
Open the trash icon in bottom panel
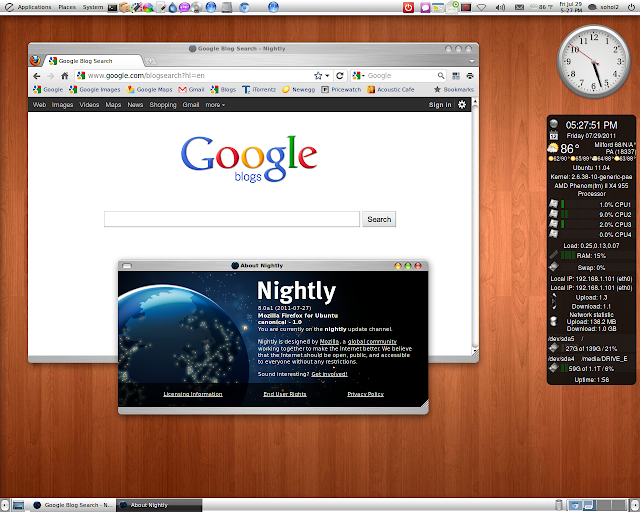click(x=559, y=505)
